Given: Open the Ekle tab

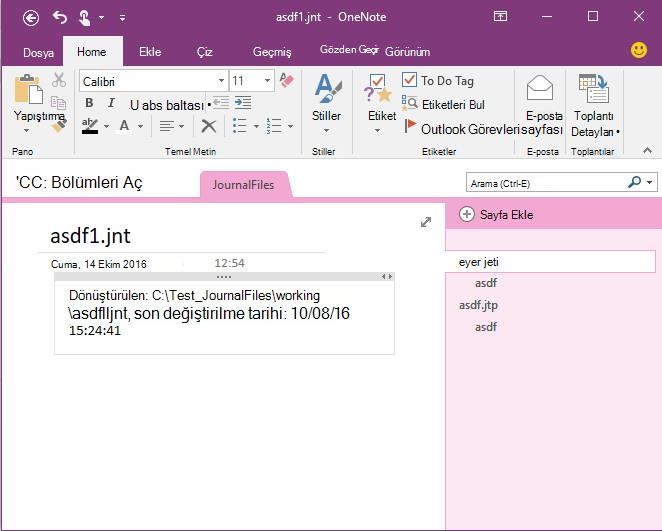Looking at the screenshot, I should [150, 51].
